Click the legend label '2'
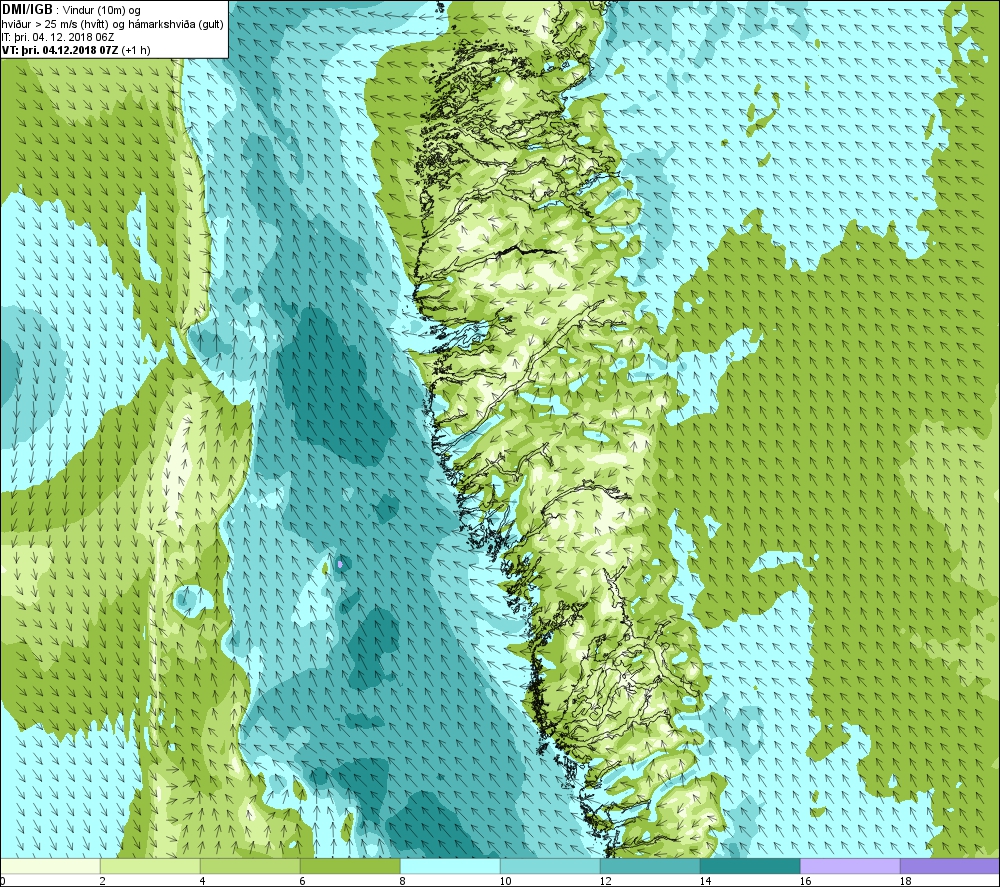The width and height of the screenshot is (1000, 887). tap(102, 881)
